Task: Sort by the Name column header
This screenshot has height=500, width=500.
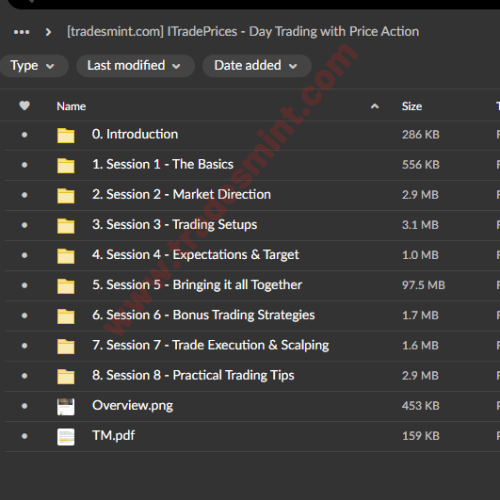Action: click(71, 106)
